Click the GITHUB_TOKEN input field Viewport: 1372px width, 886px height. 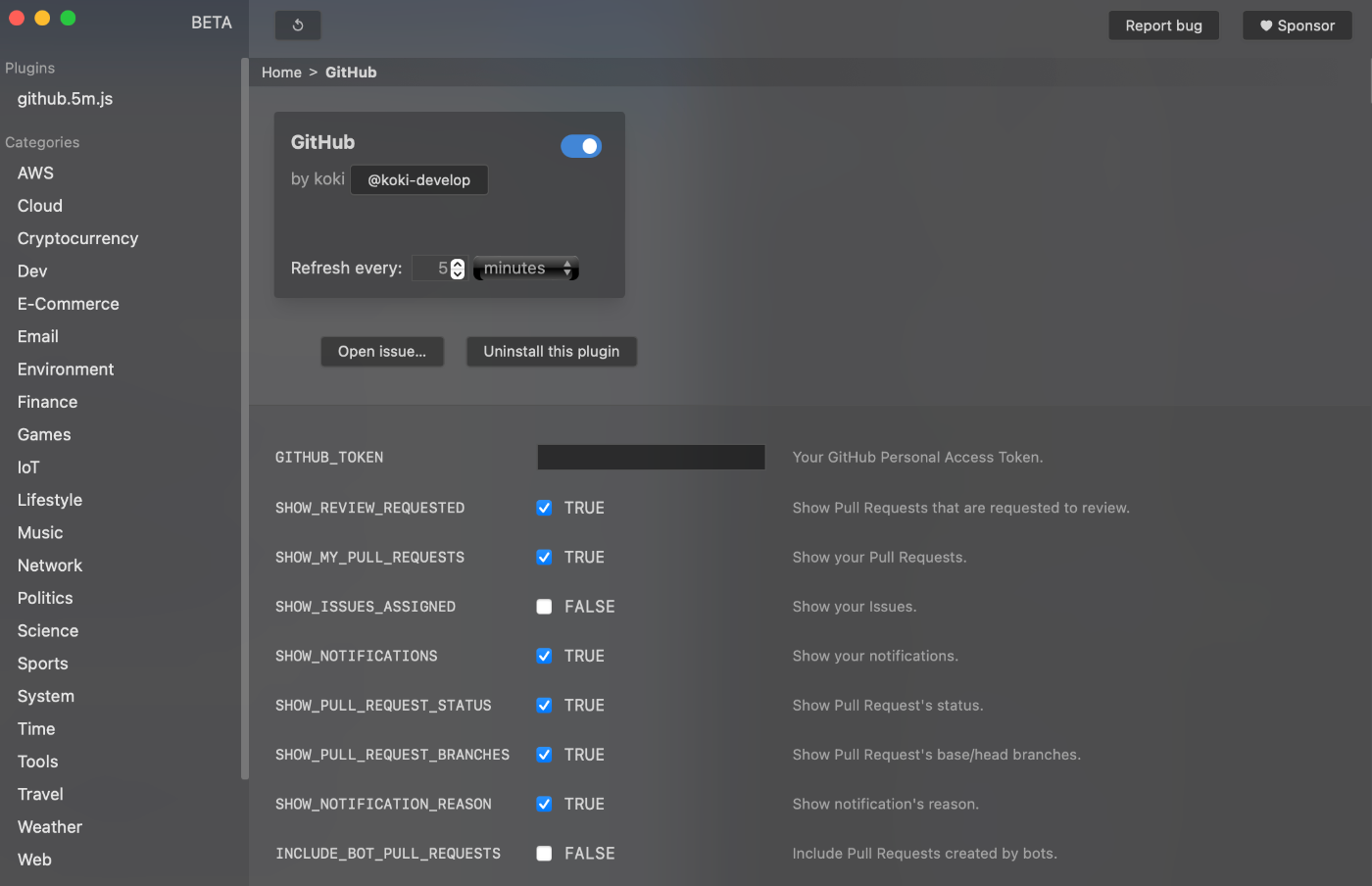(x=651, y=457)
